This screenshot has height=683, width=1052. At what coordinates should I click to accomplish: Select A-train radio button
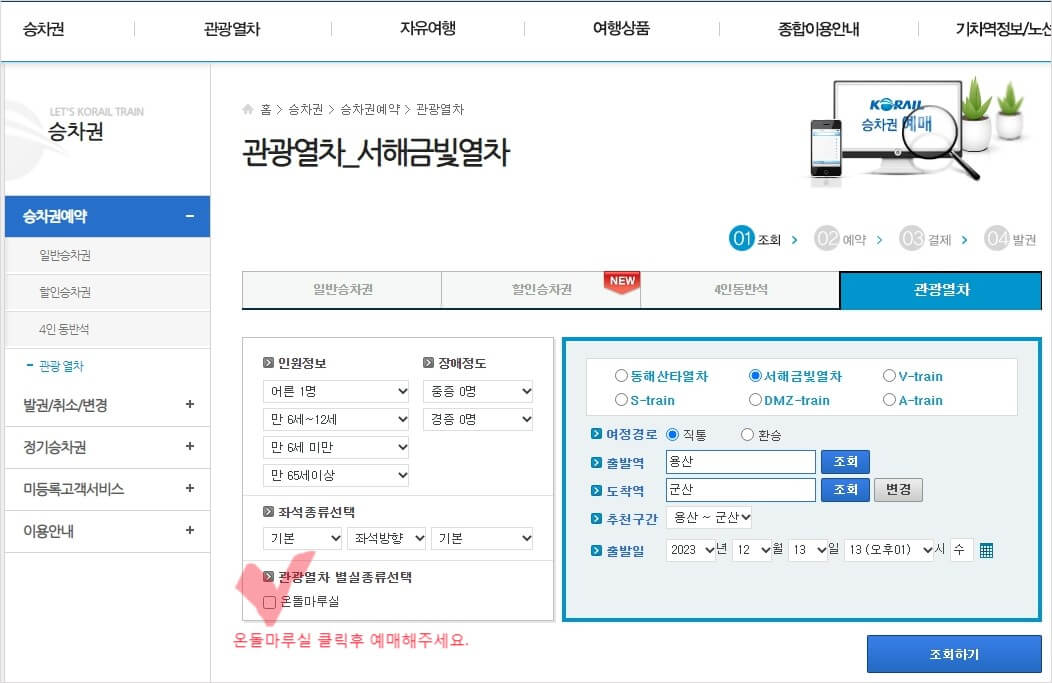(x=890, y=400)
